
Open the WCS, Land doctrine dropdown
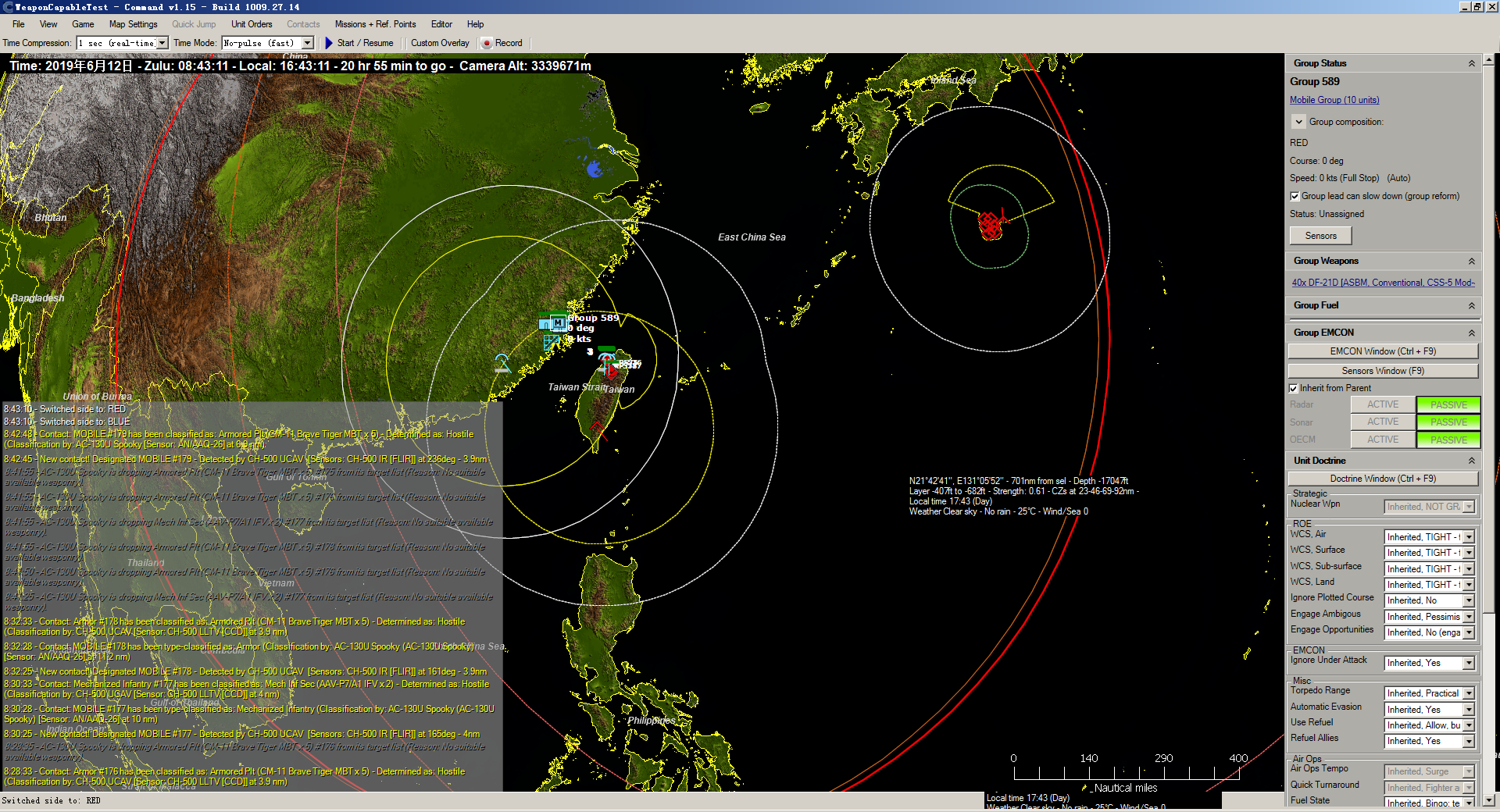pos(1469,585)
